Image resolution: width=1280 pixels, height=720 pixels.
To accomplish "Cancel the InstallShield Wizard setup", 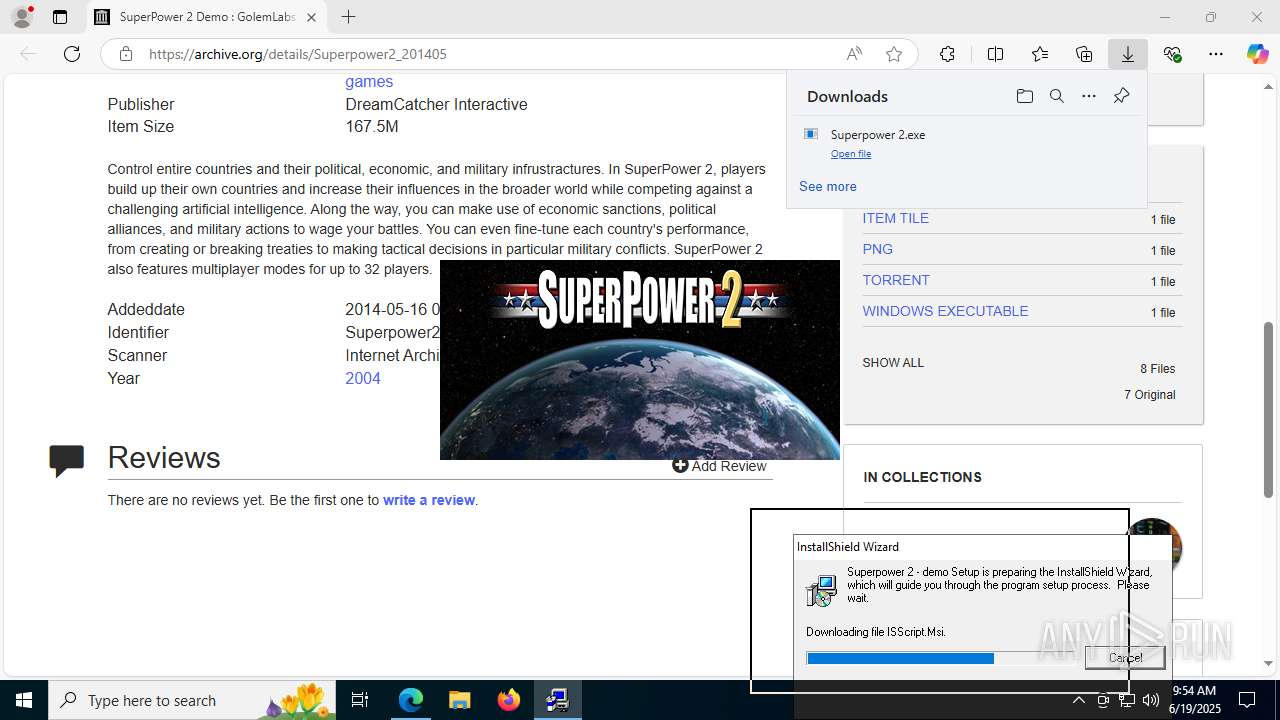I will point(1125,657).
